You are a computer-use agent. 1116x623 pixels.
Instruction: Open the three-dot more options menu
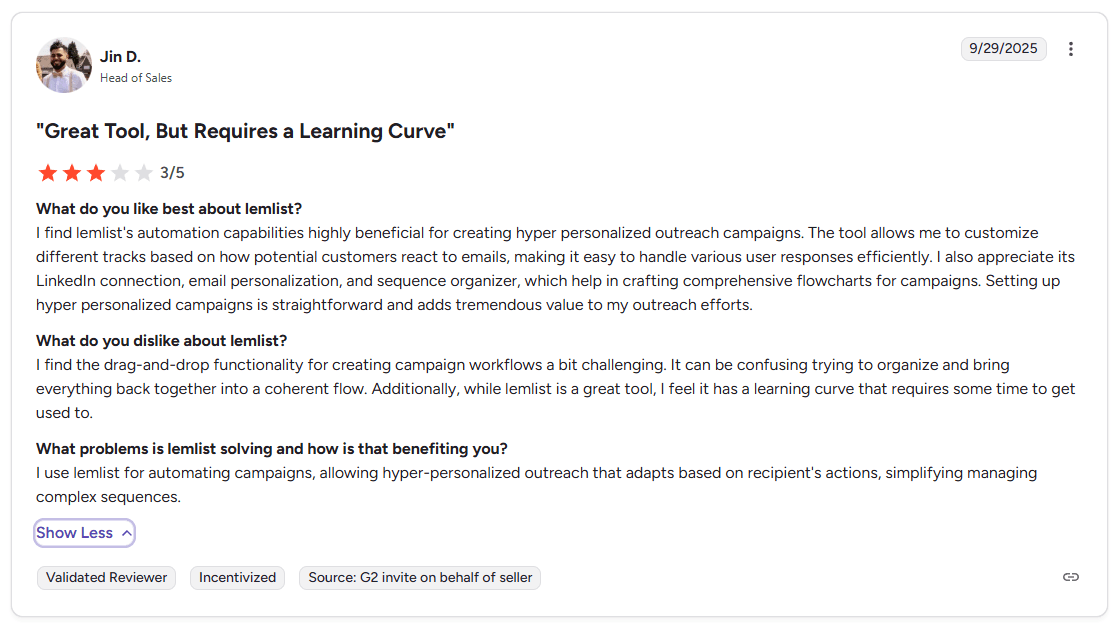(1071, 49)
